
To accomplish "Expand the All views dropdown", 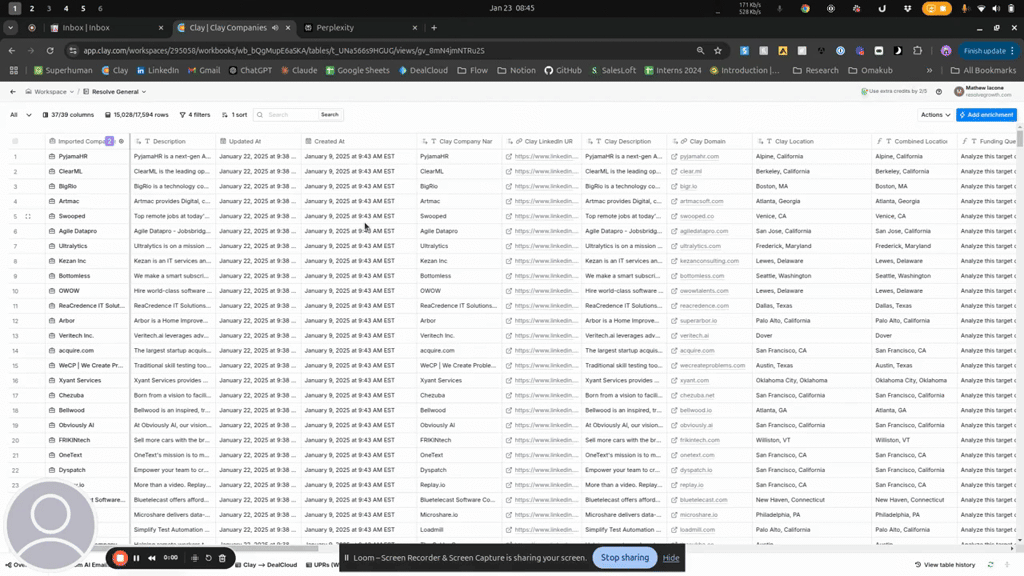I will point(20,115).
